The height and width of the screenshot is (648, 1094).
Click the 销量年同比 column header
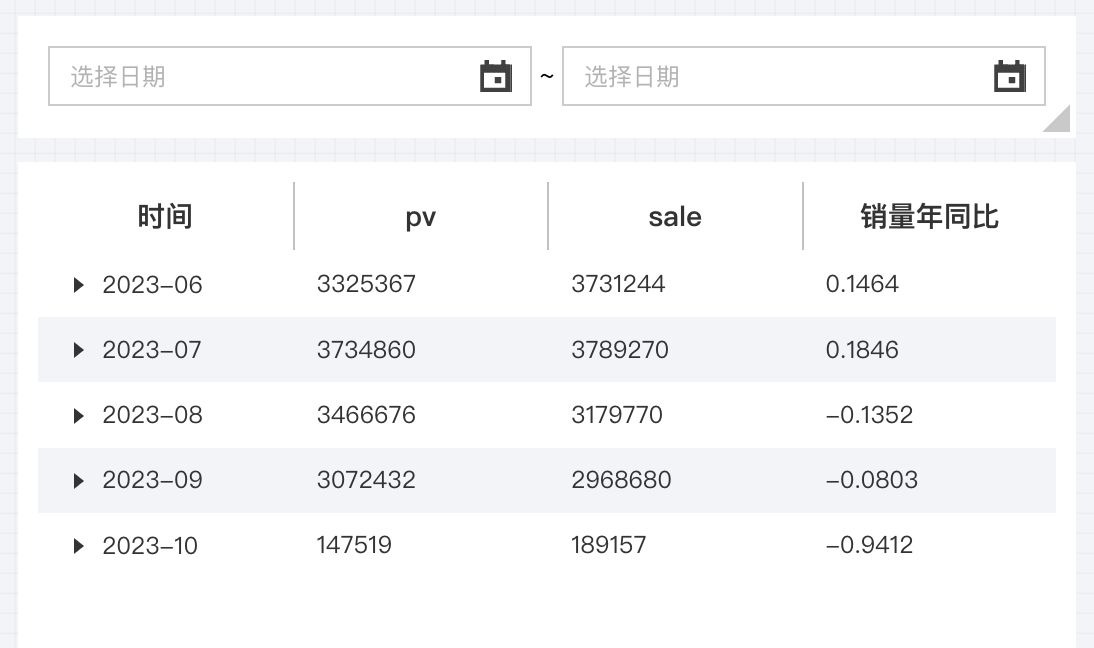[x=929, y=216]
